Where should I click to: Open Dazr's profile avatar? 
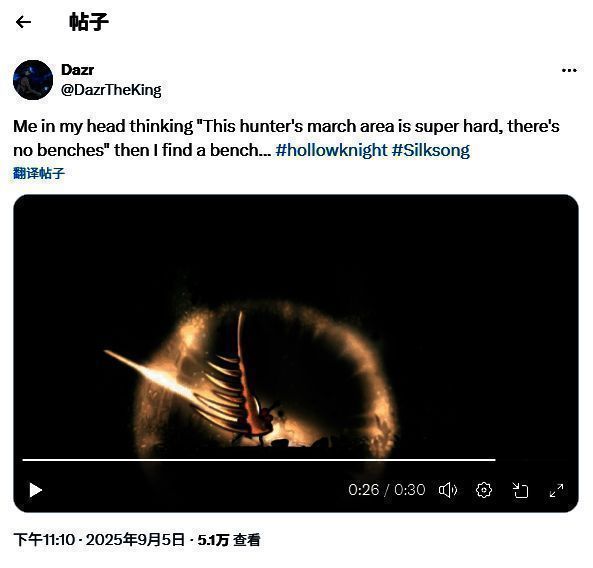pyautogui.click(x=33, y=80)
